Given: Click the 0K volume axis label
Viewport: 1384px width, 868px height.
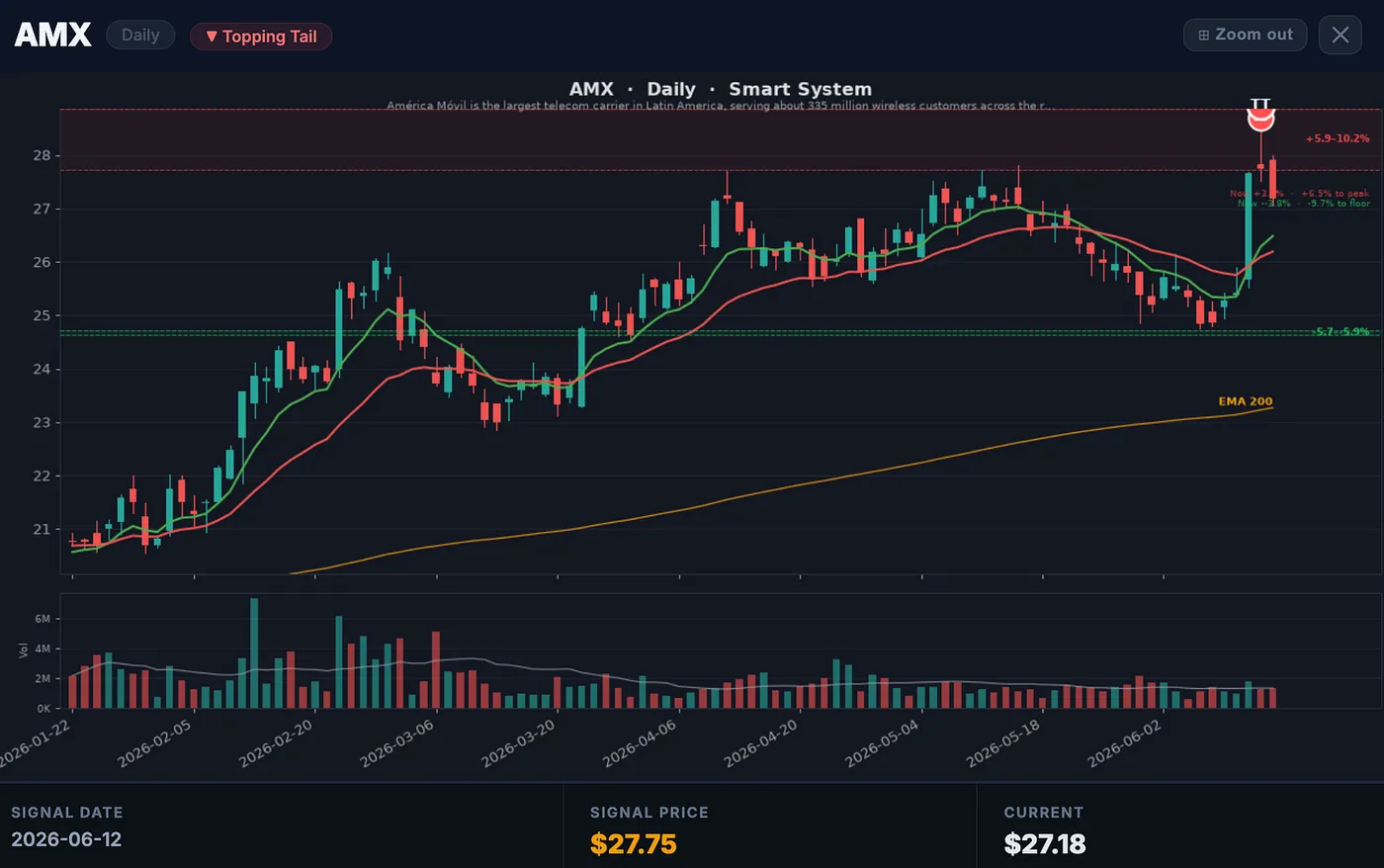Looking at the screenshot, I should click(x=43, y=709).
